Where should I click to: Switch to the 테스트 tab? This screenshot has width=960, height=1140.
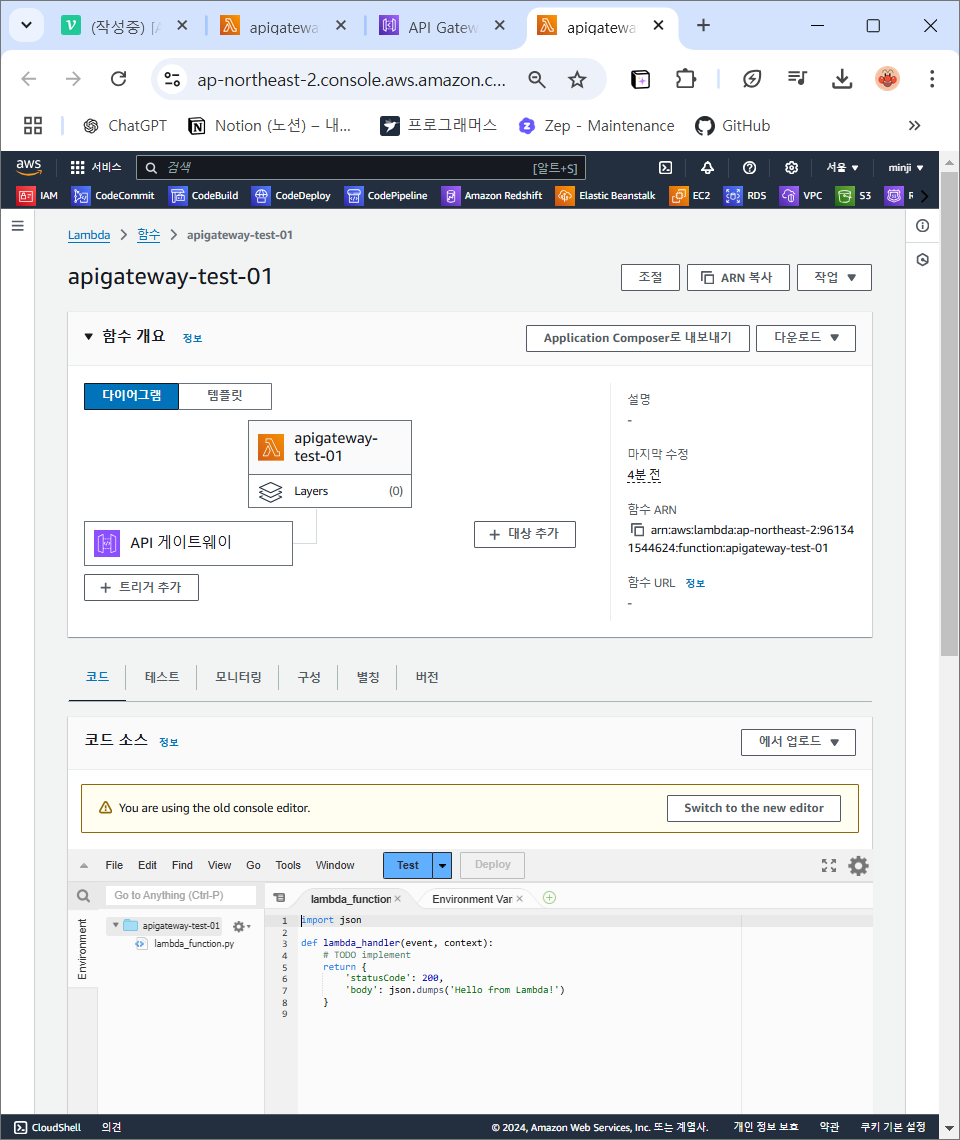click(161, 677)
